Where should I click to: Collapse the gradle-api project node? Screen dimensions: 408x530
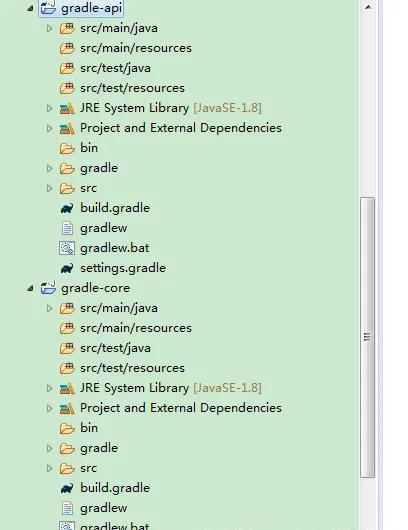30,8
